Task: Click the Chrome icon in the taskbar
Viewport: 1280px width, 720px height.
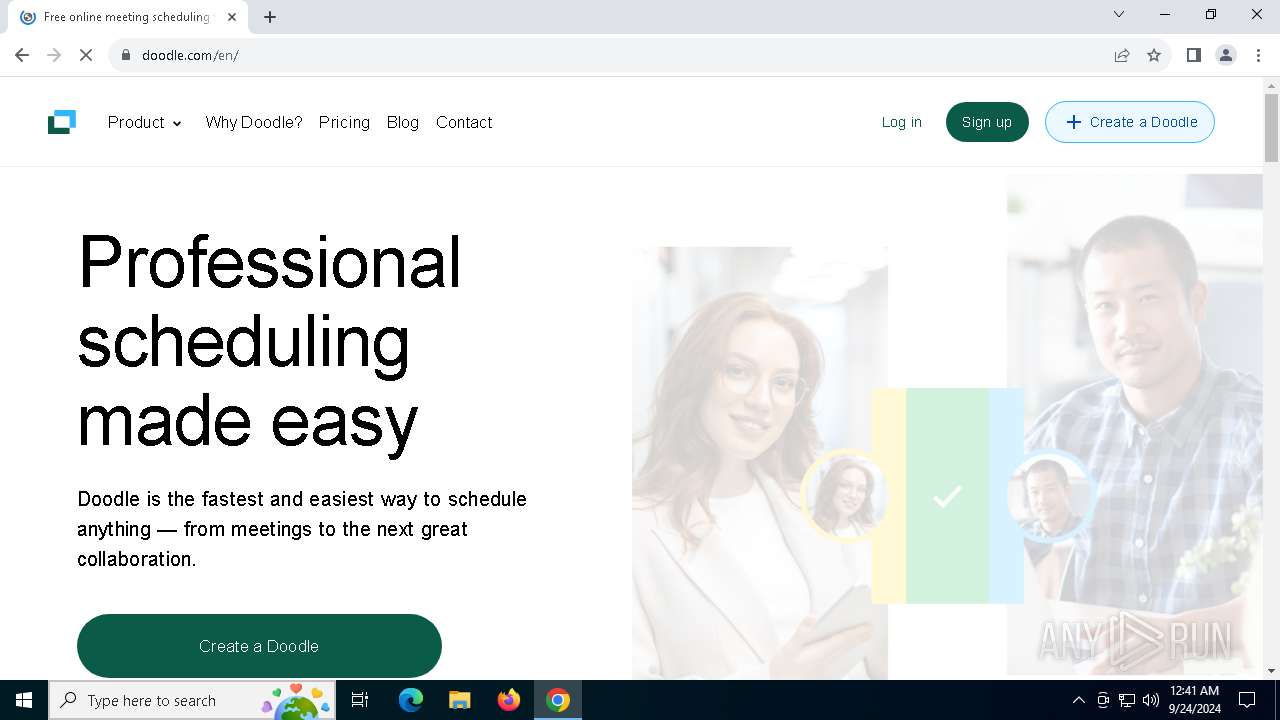Action: tap(558, 700)
